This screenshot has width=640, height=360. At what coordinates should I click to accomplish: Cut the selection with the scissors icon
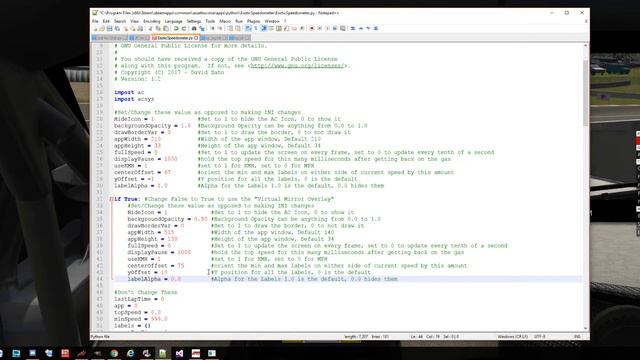coord(151,29)
